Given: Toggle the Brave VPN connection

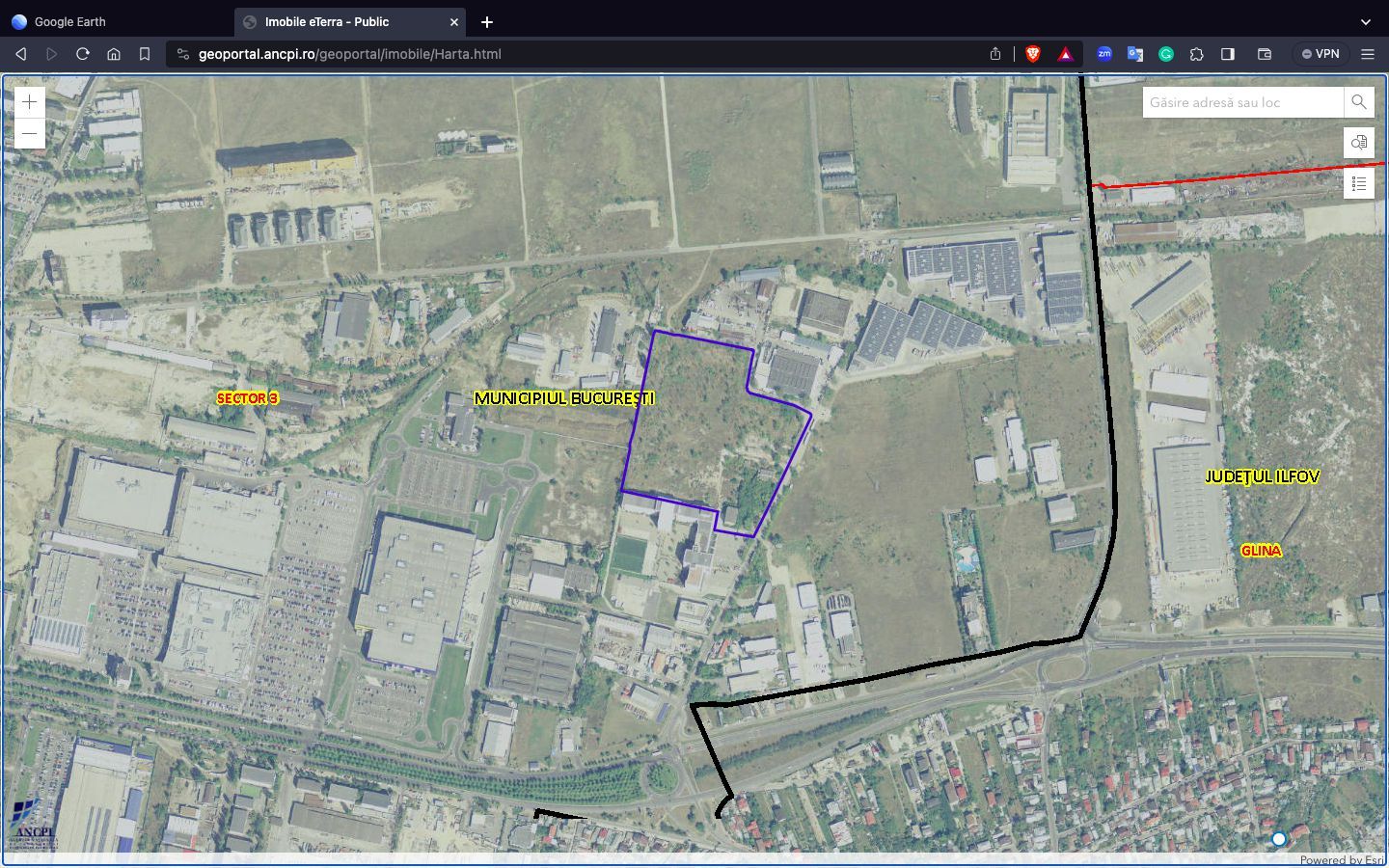Looking at the screenshot, I should click(x=1320, y=54).
